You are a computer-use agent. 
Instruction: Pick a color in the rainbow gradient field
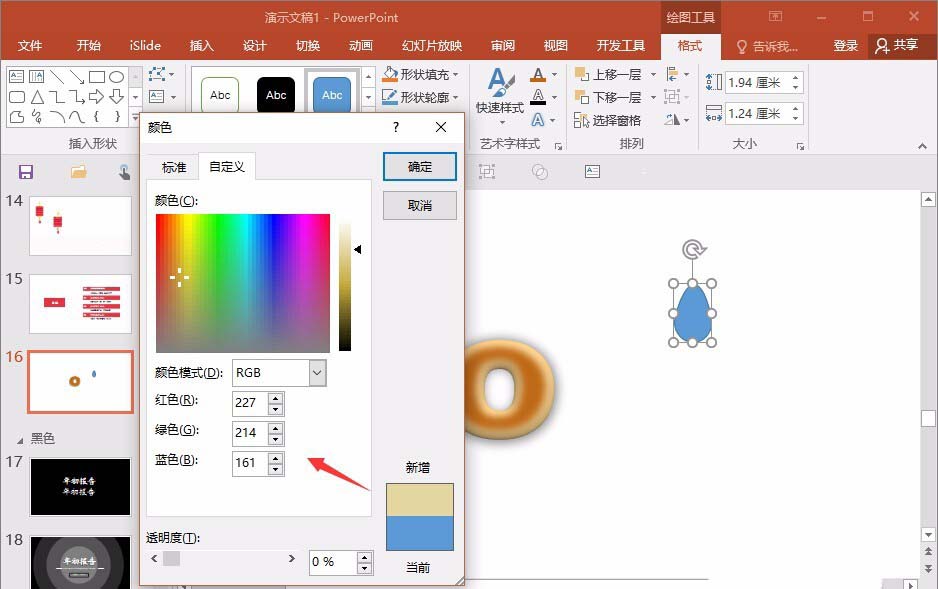pyautogui.click(x=240, y=280)
